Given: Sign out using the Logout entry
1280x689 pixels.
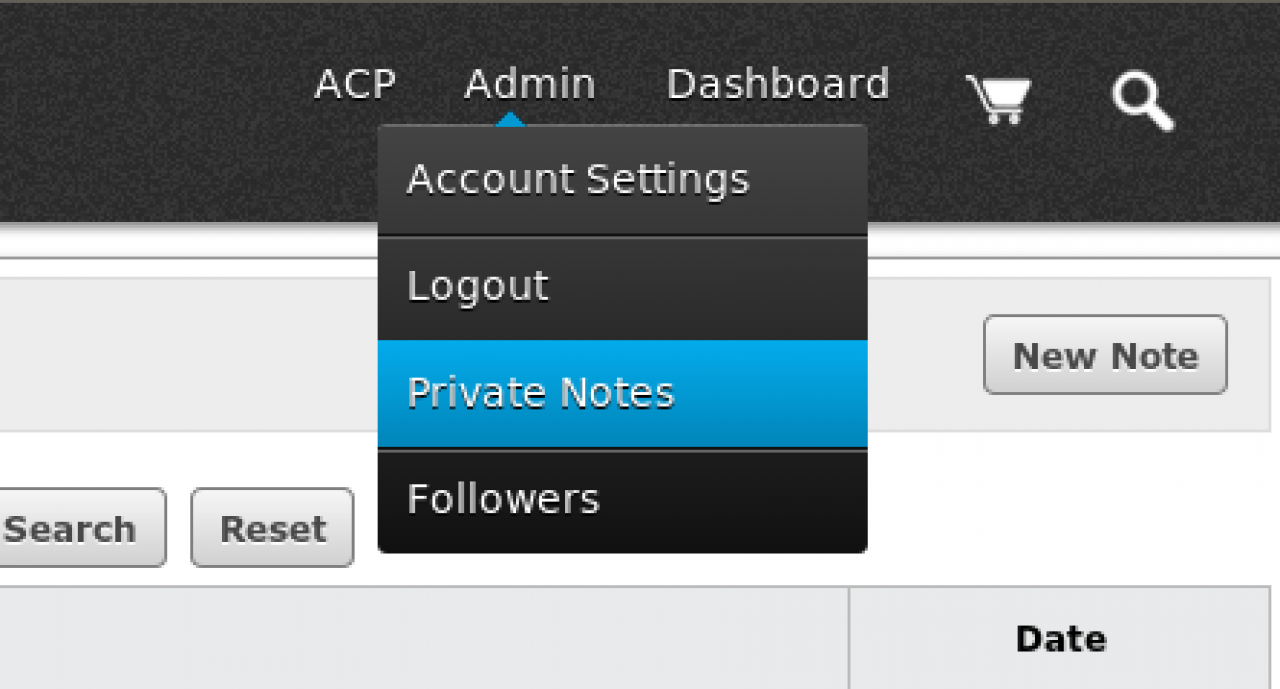Looking at the screenshot, I should point(478,288).
